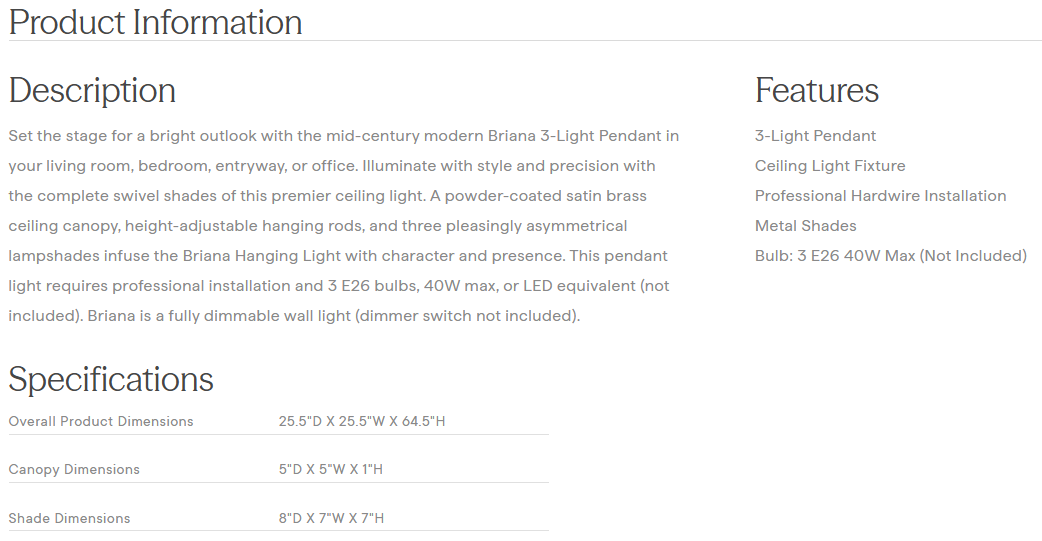Click the Specifications section heading
The width and height of the screenshot is (1042, 541).
[111, 379]
